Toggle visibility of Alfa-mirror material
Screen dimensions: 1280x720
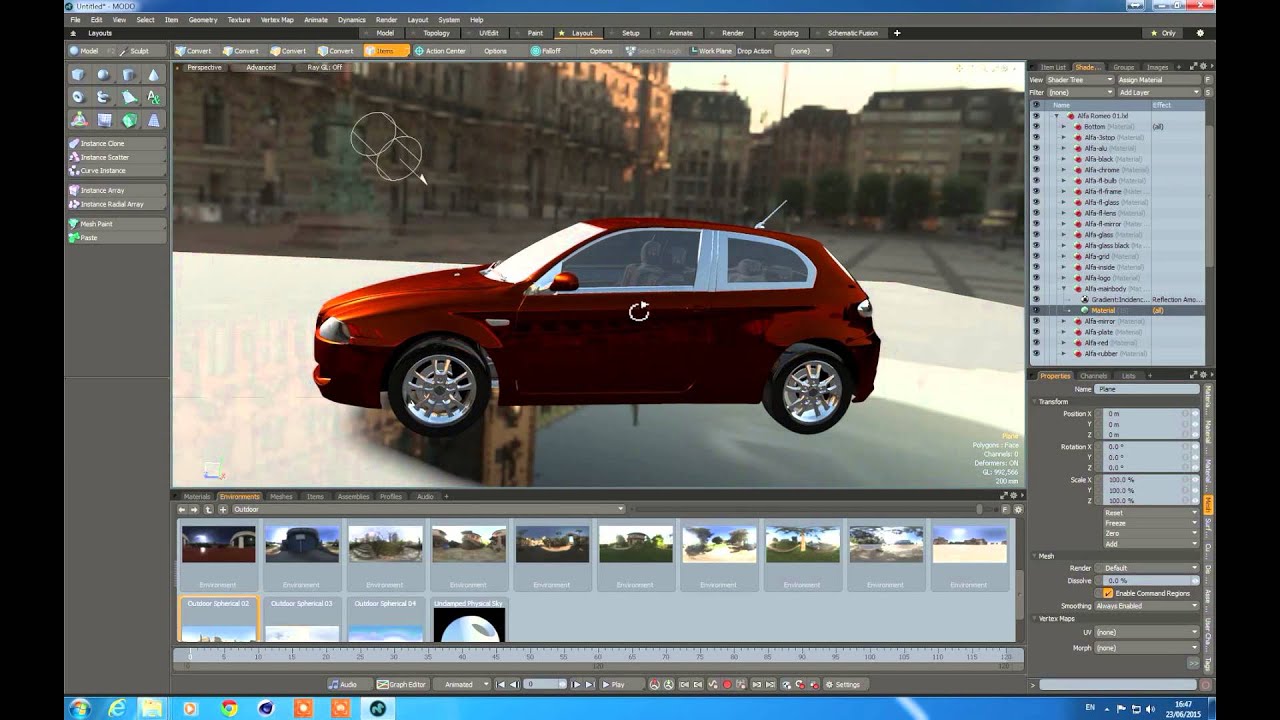[1035, 322]
